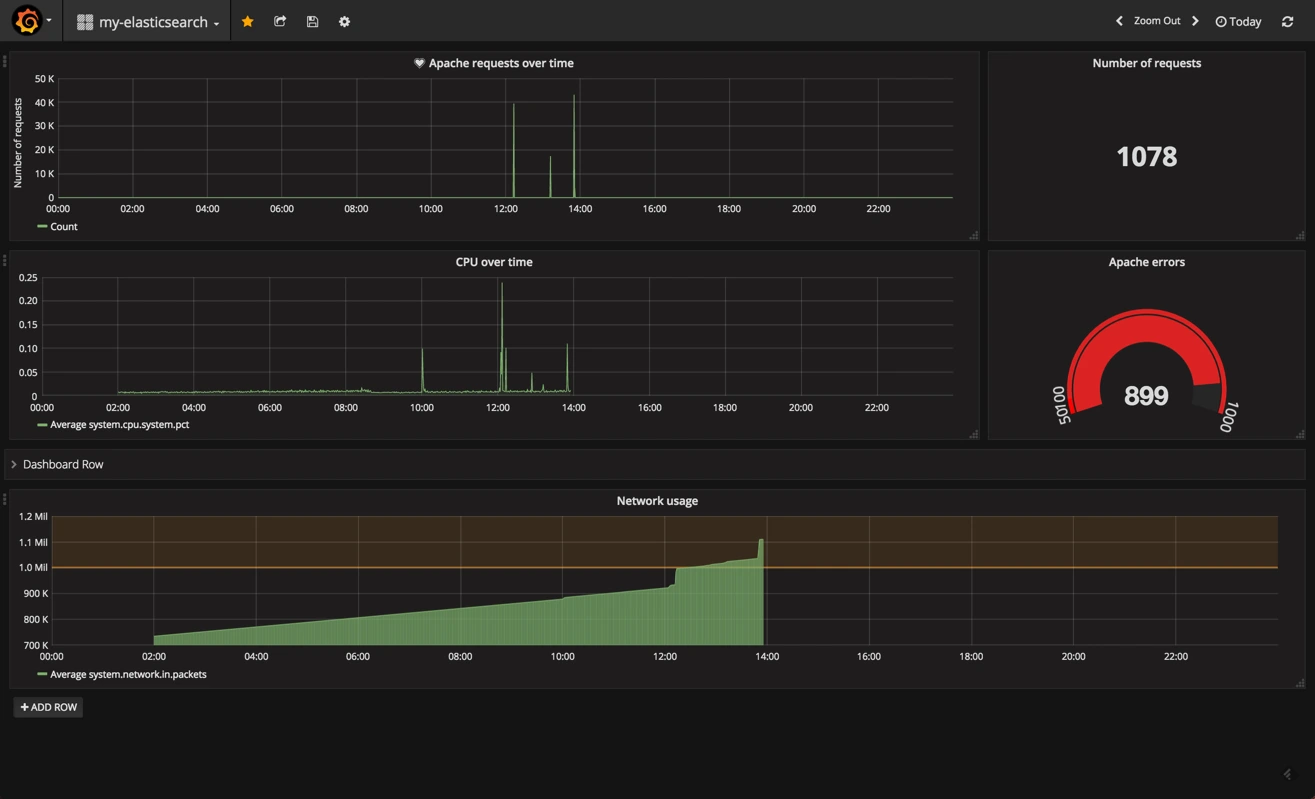The image size is (1315, 799).
Task: Click the refresh dashboard icon
Action: 1288,21
